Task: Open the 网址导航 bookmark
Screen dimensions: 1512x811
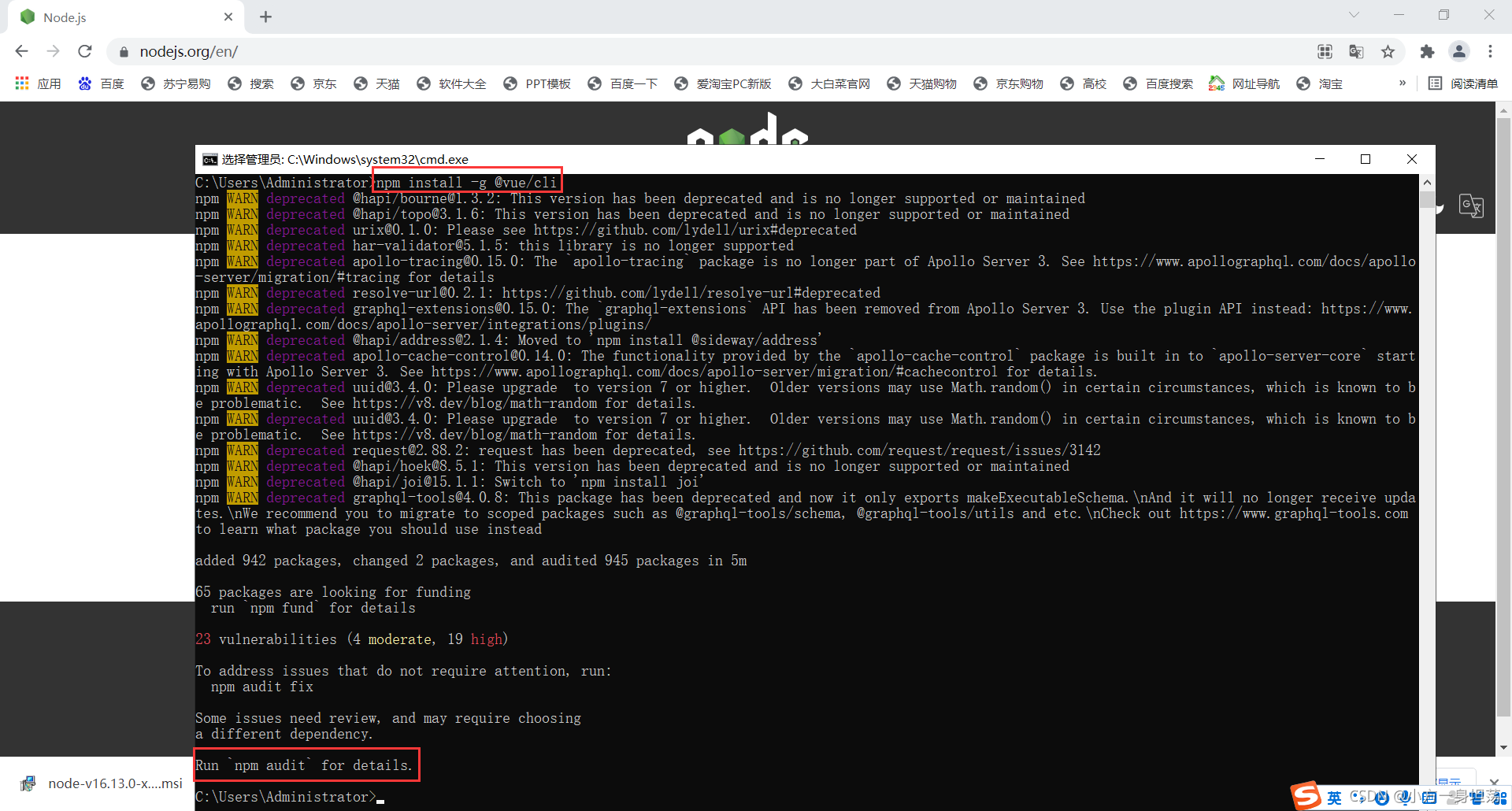Action: point(1244,83)
